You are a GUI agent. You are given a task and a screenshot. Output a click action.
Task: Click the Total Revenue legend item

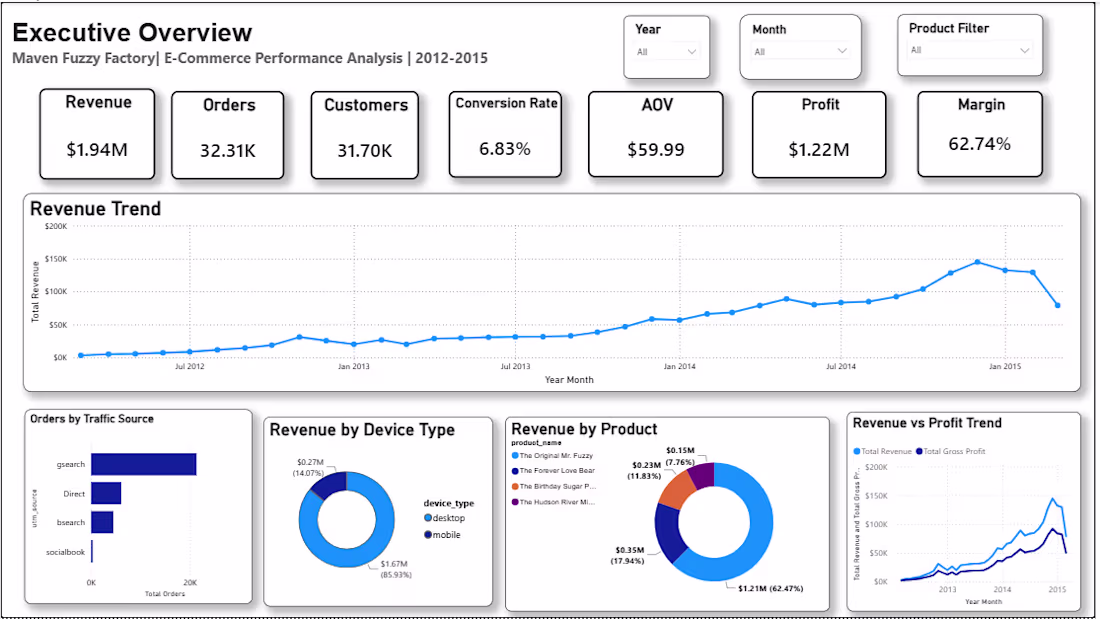pos(883,451)
